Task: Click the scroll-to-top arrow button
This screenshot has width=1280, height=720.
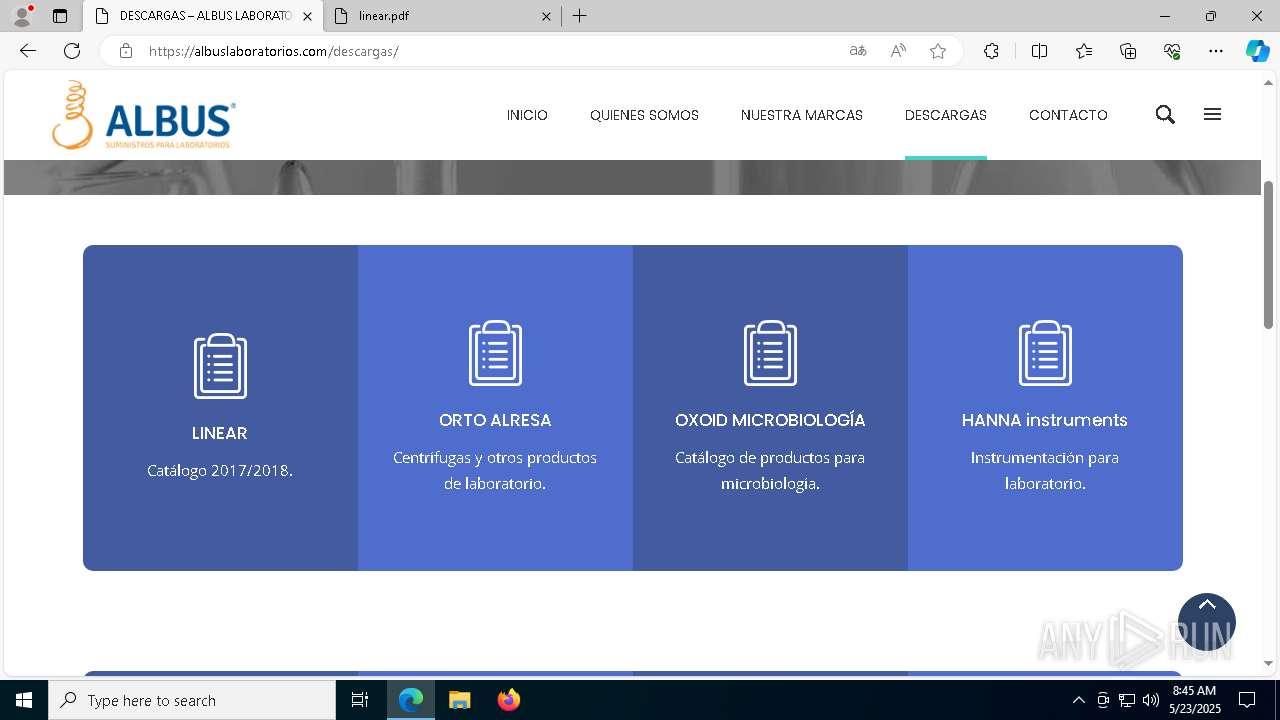Action: pos(1207,621)
